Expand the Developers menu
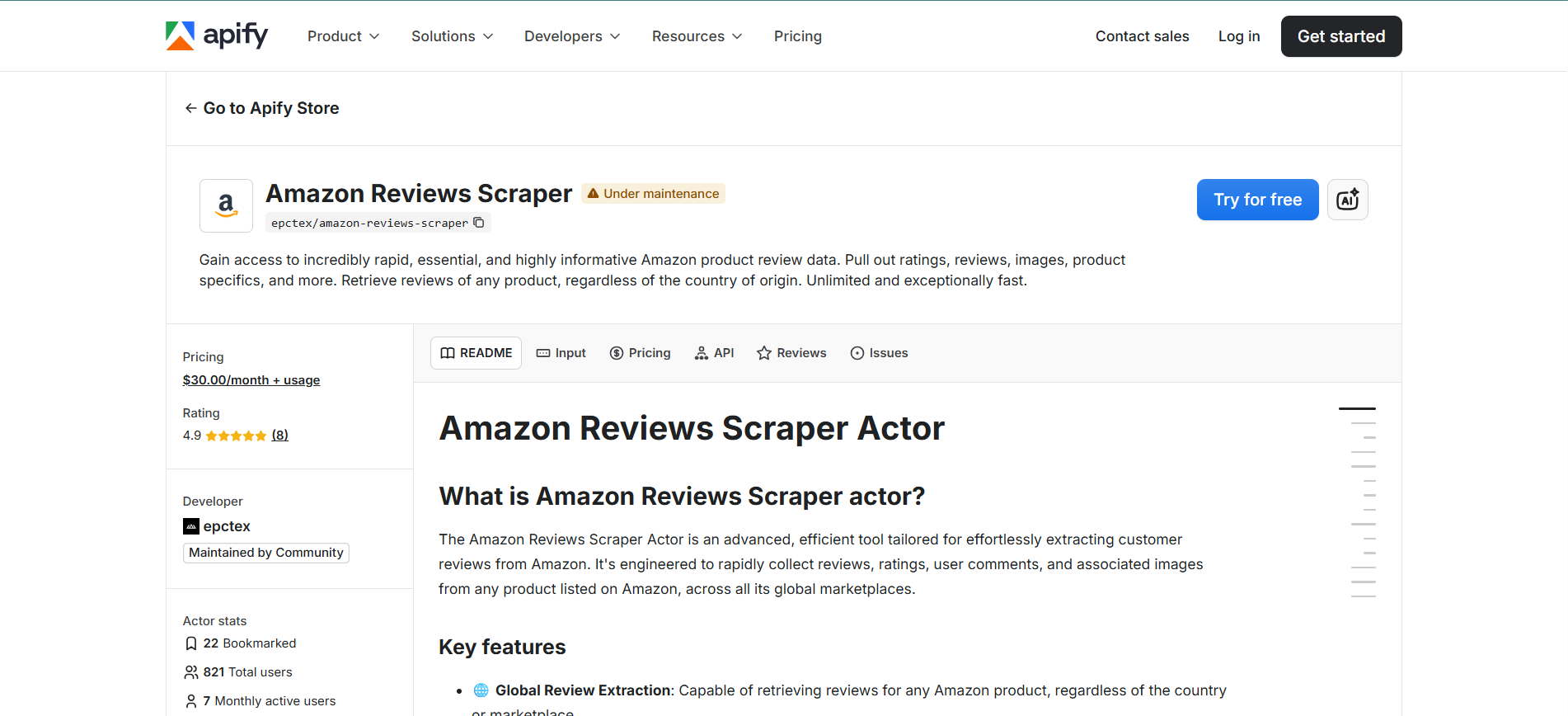1568x716 pixels. [x=572, y=36]
